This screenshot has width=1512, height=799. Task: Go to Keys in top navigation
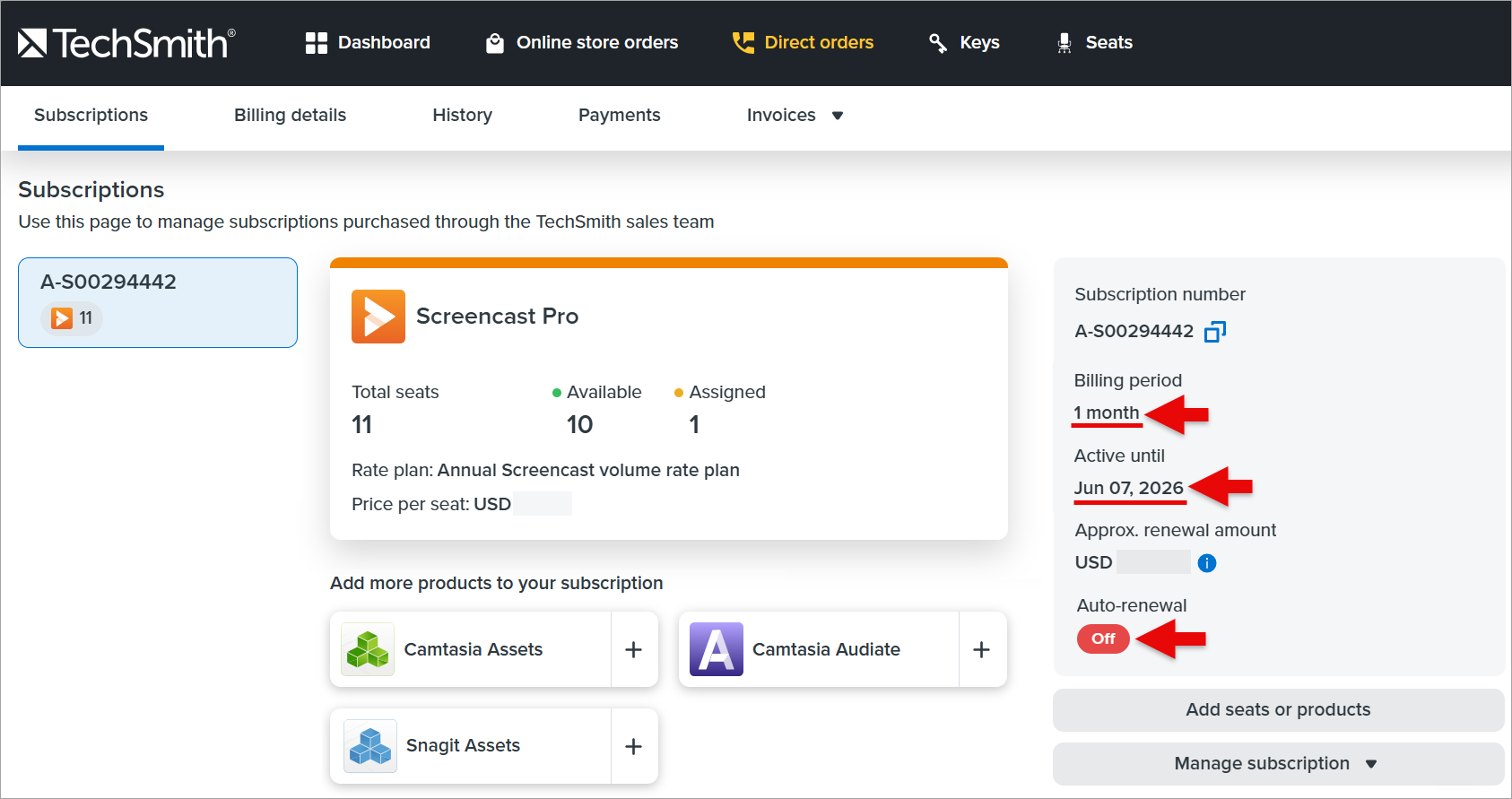pyautogui.click(x=979, y=42)
